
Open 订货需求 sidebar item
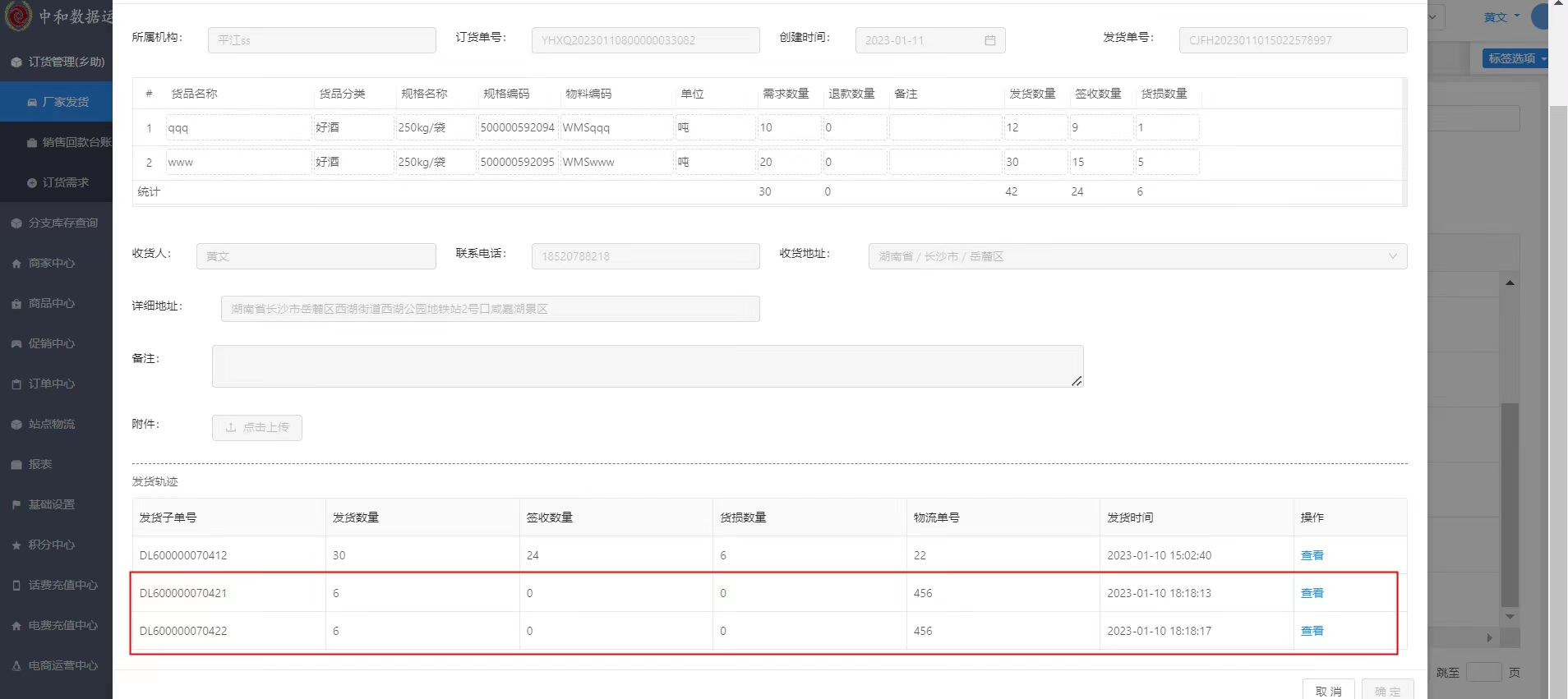(x=56, y=182)
